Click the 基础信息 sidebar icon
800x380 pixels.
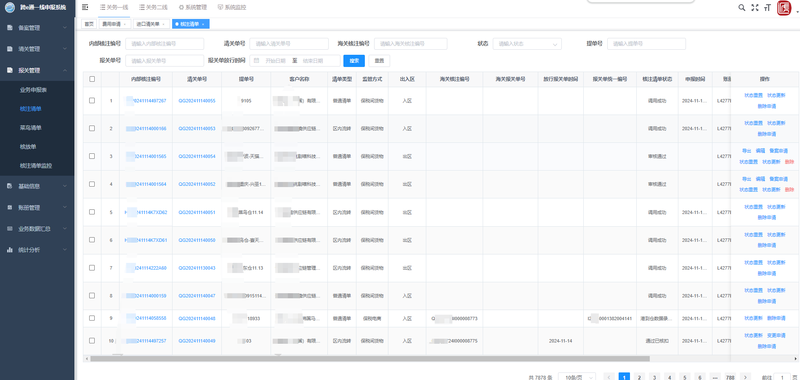(x=10, y=186)
